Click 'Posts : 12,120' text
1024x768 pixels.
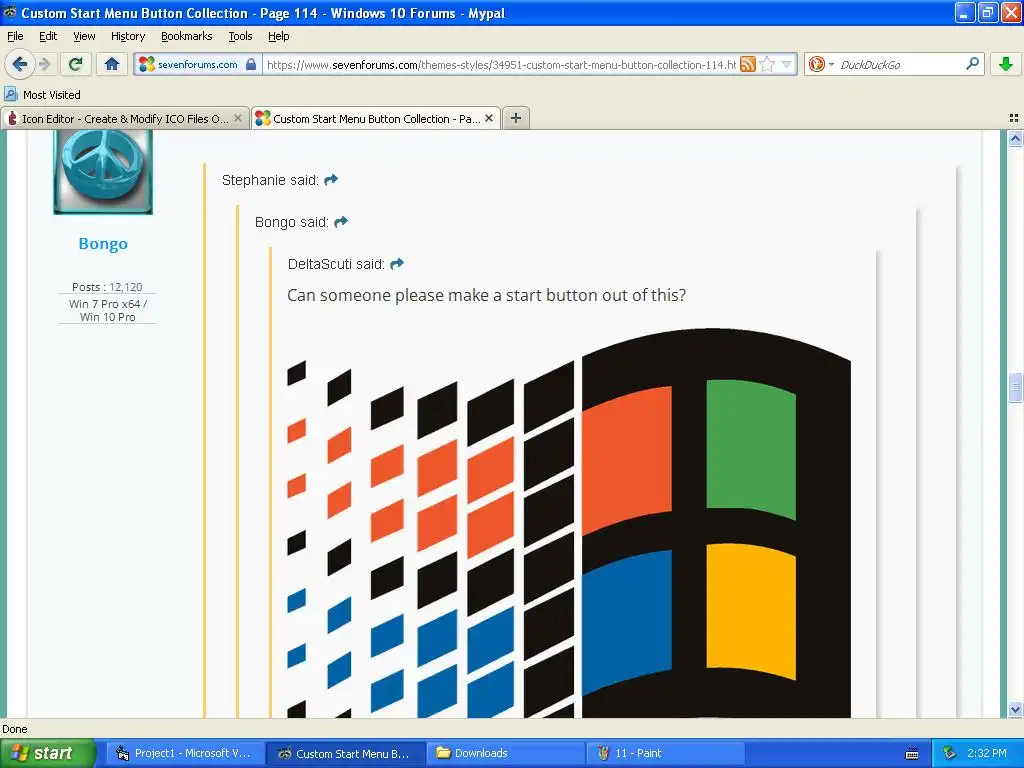point(107,287)
